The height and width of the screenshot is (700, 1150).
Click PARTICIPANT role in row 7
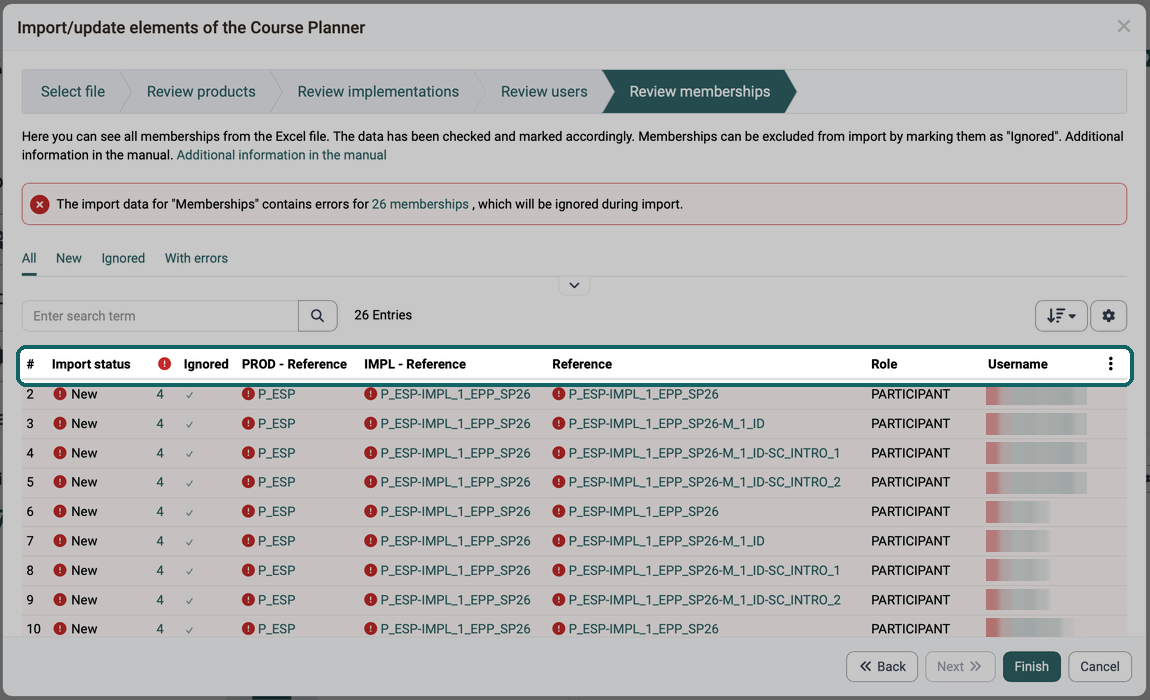[x=910, y=541]
